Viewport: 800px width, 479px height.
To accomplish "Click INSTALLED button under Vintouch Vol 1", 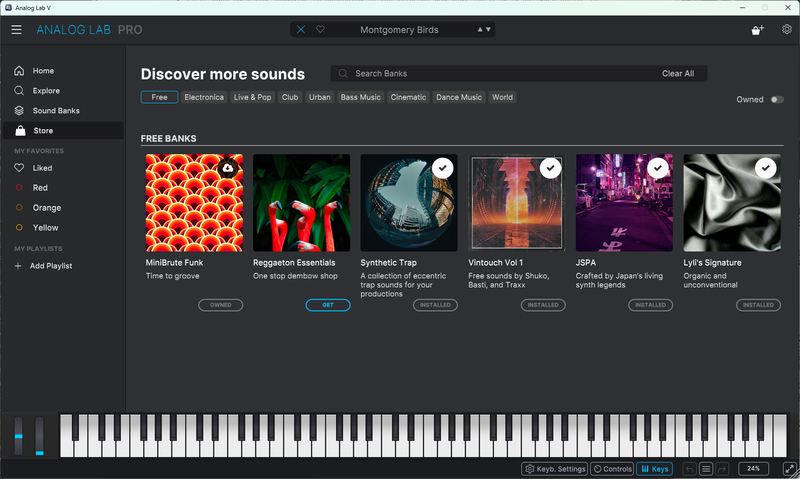I will [x=543, y=305].
